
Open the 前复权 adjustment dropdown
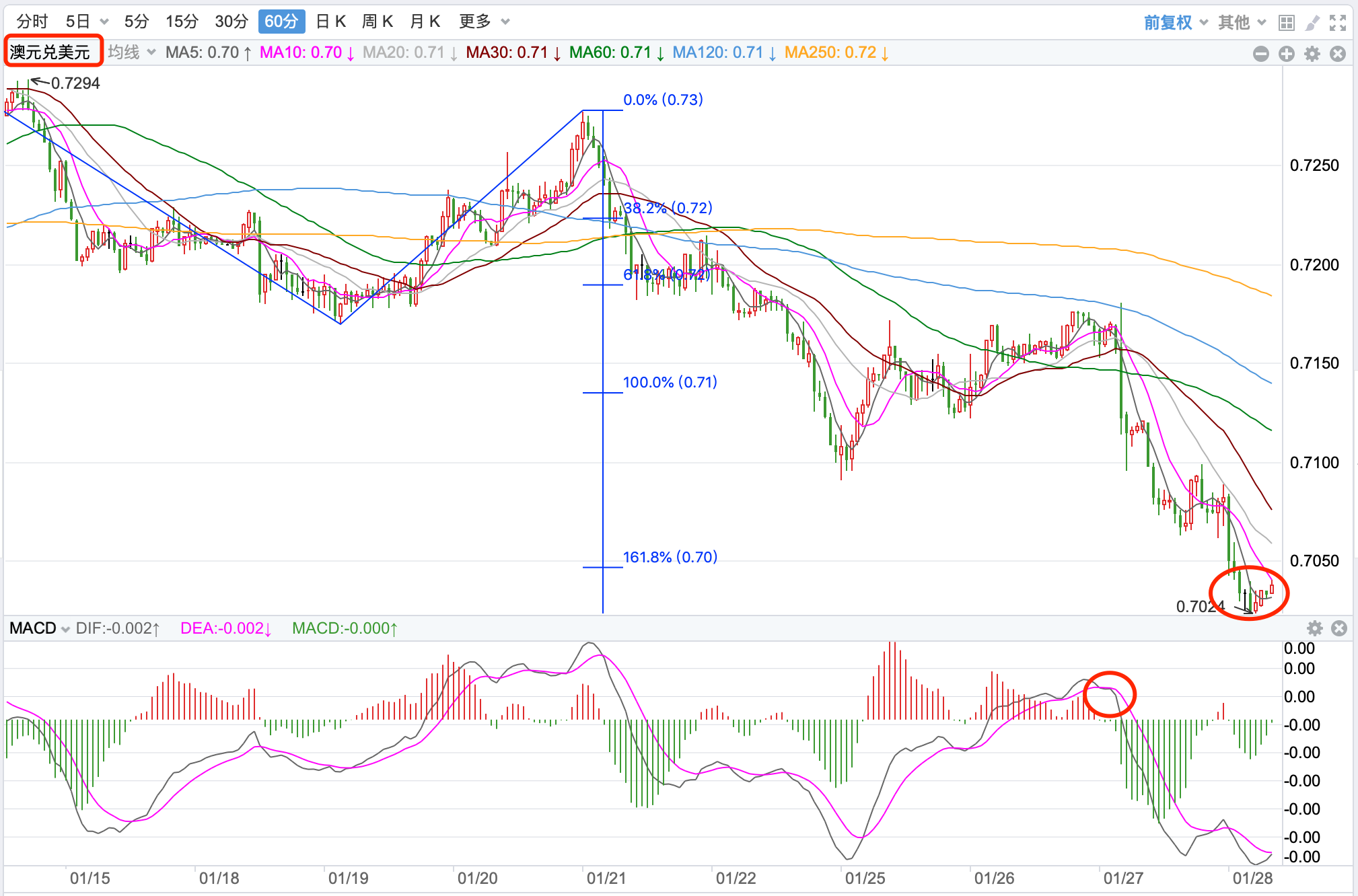[1176, 23]
